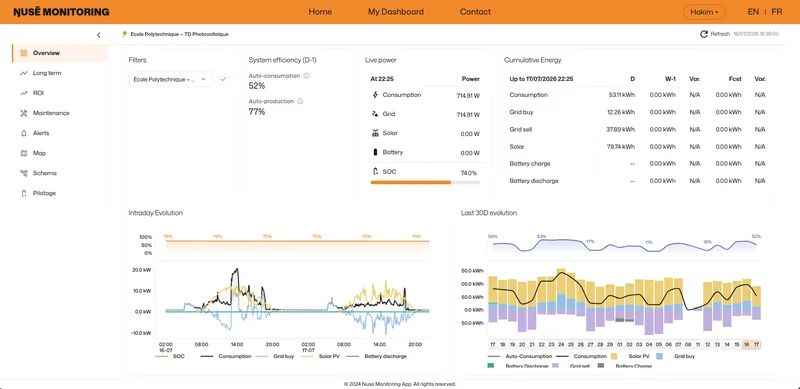This screenshot has height=389, width=800.
Task: Click the Consumption 53.11 kWh value
Action: coord(621,95)
